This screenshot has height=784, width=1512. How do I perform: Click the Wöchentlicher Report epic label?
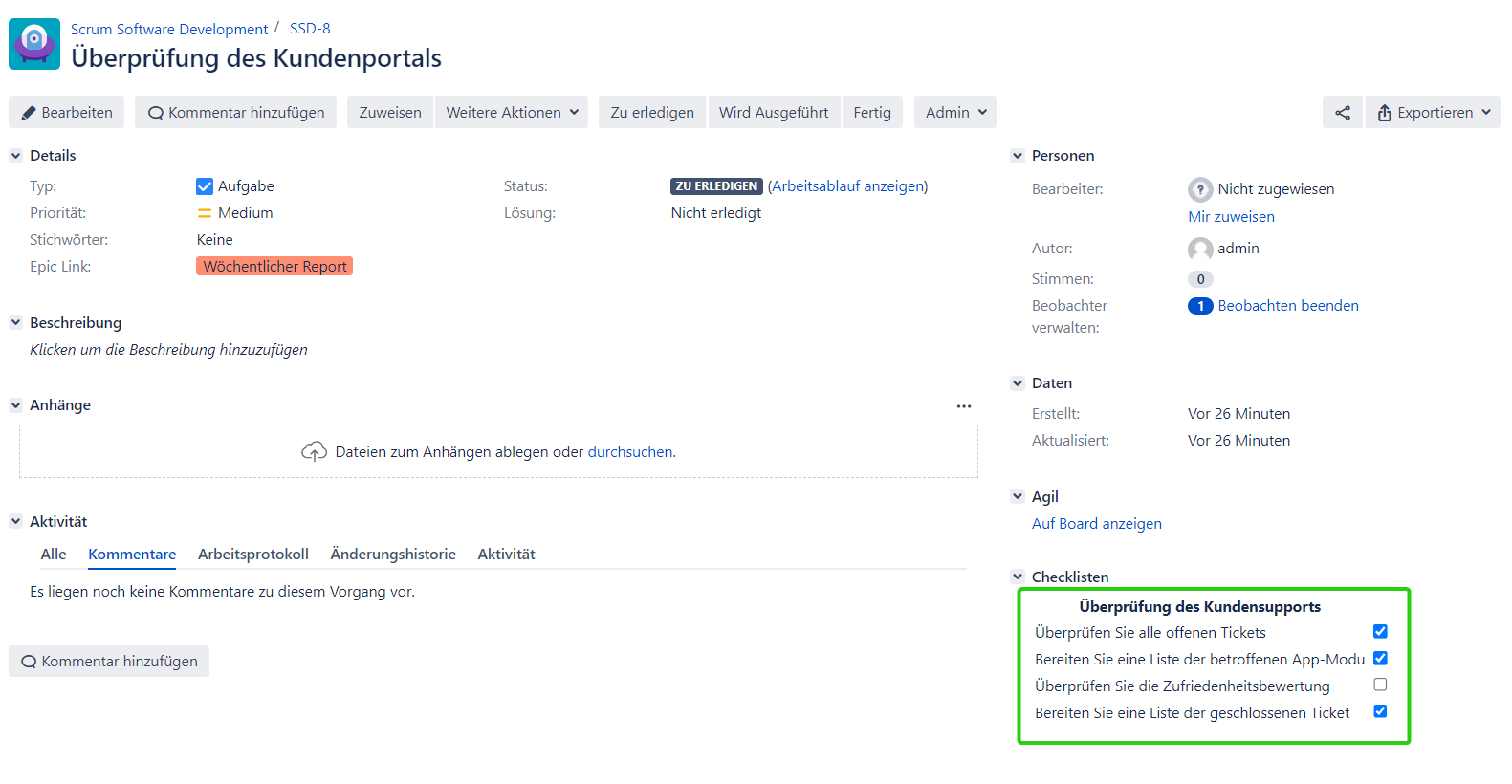coord(274,267)
